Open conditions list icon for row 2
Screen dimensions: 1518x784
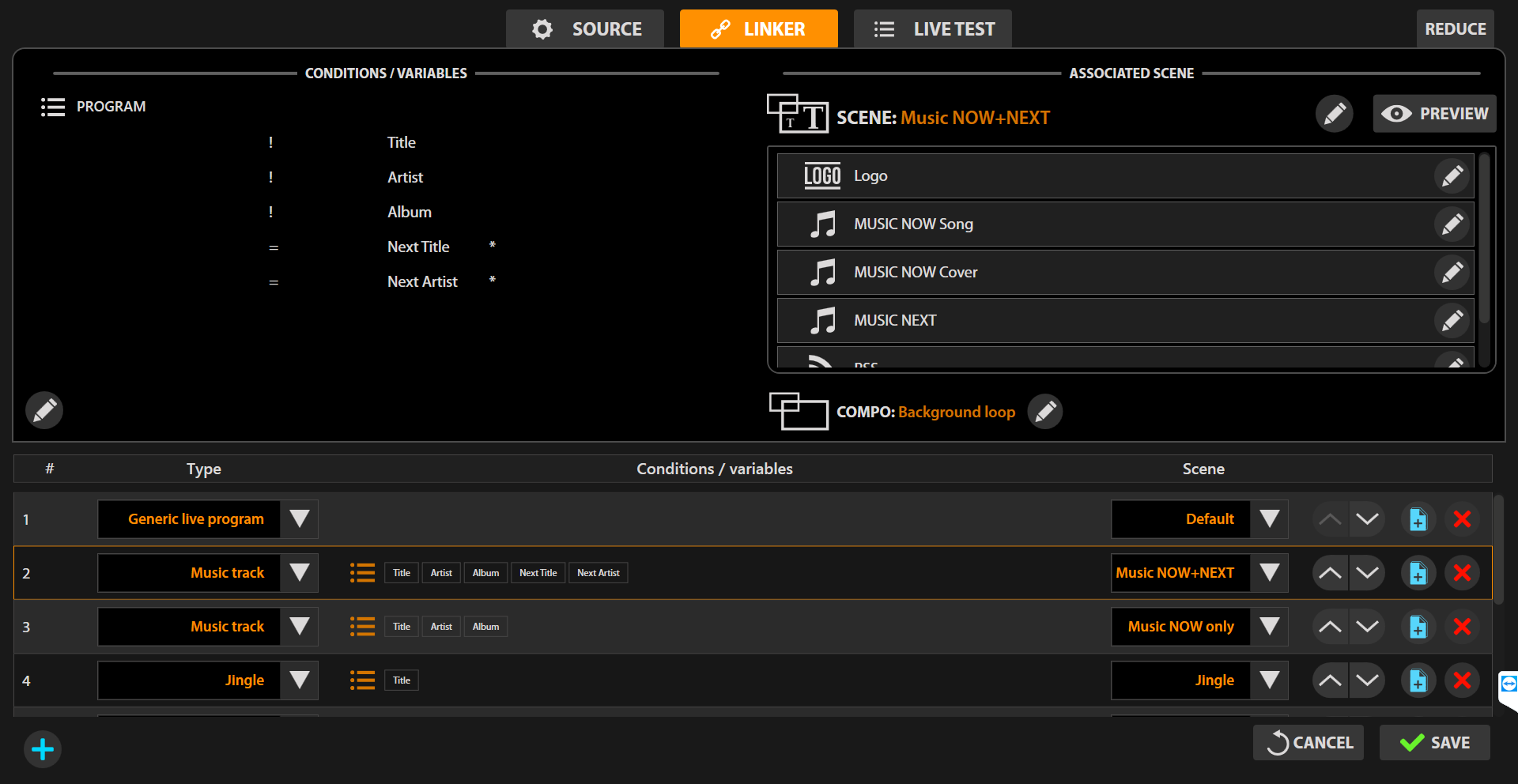(x=362, y=573)
